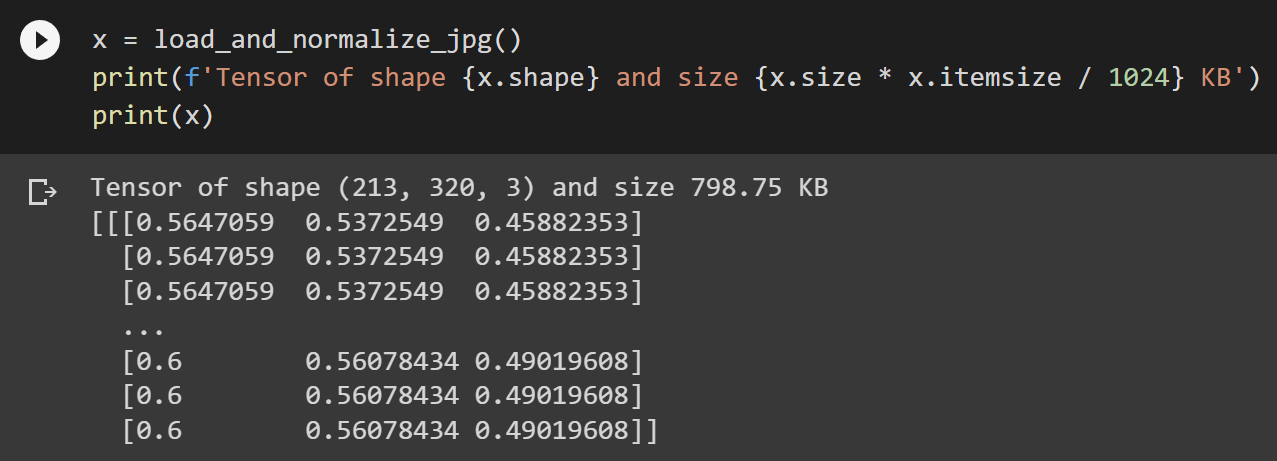Click first output row starting with [[[0.5647059

pyautogui.click(x=366, y=222)
